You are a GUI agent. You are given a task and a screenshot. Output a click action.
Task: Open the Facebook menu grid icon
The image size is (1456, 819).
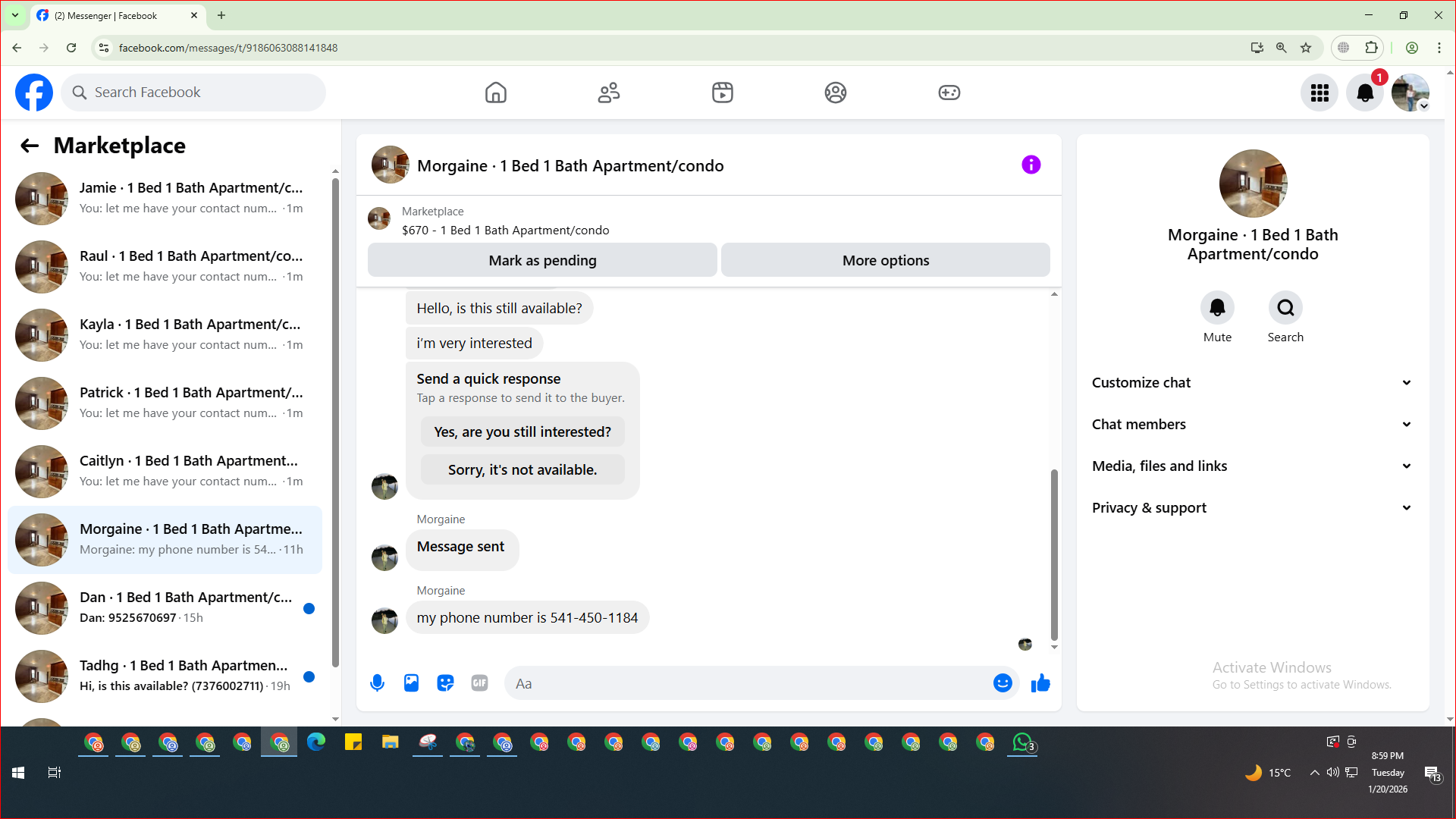tap(1319, 93)
